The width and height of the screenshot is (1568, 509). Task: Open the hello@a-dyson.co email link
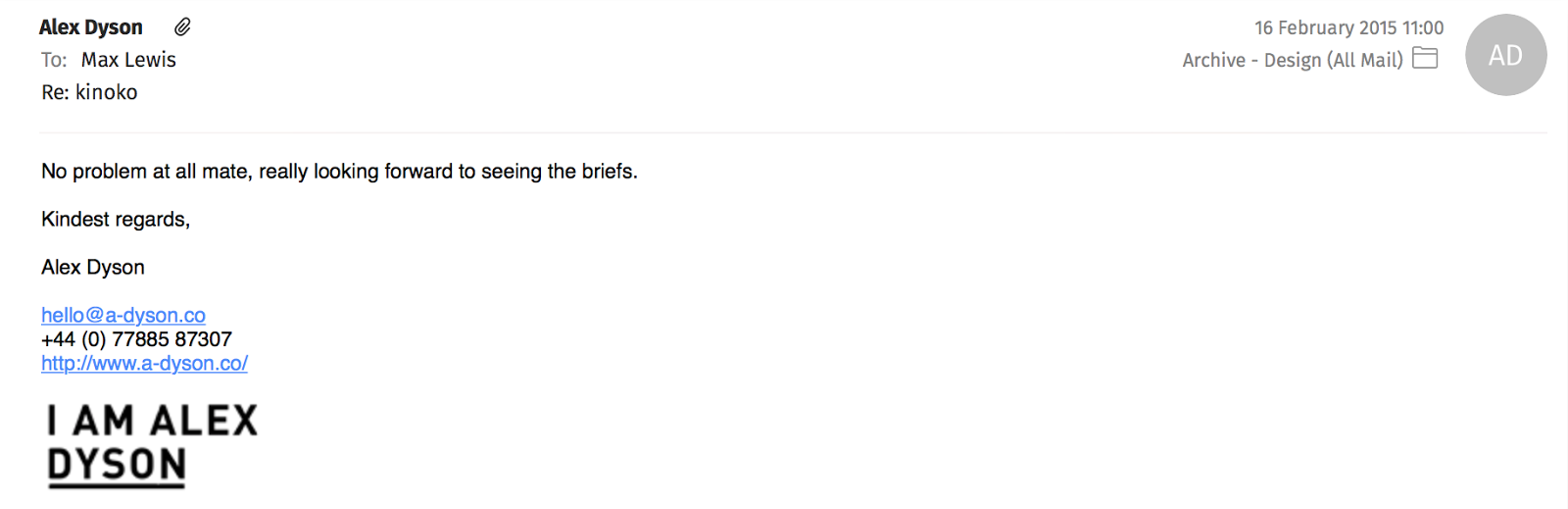pyautogui.click(x=123, y=315)
